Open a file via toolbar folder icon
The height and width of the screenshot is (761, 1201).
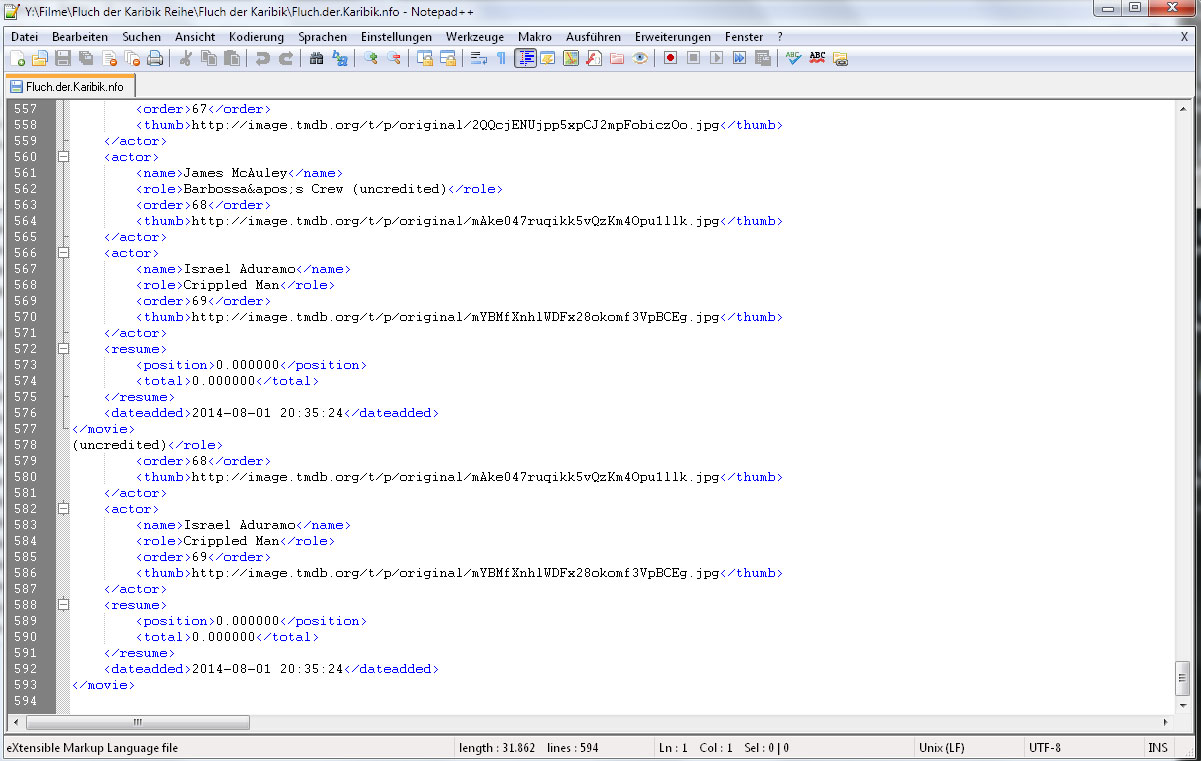tap(40, 59)
